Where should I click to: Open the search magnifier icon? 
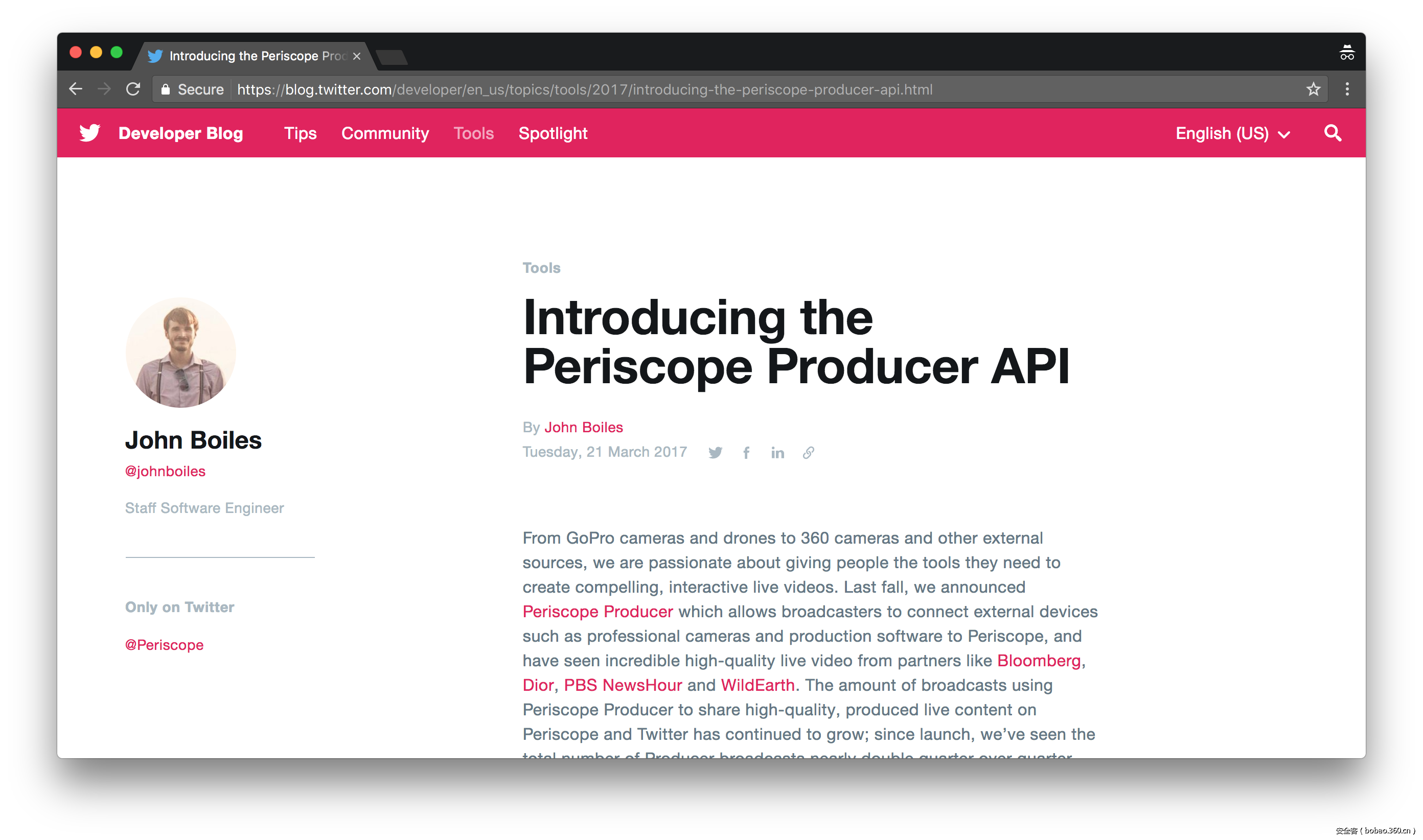(1333, 133)
